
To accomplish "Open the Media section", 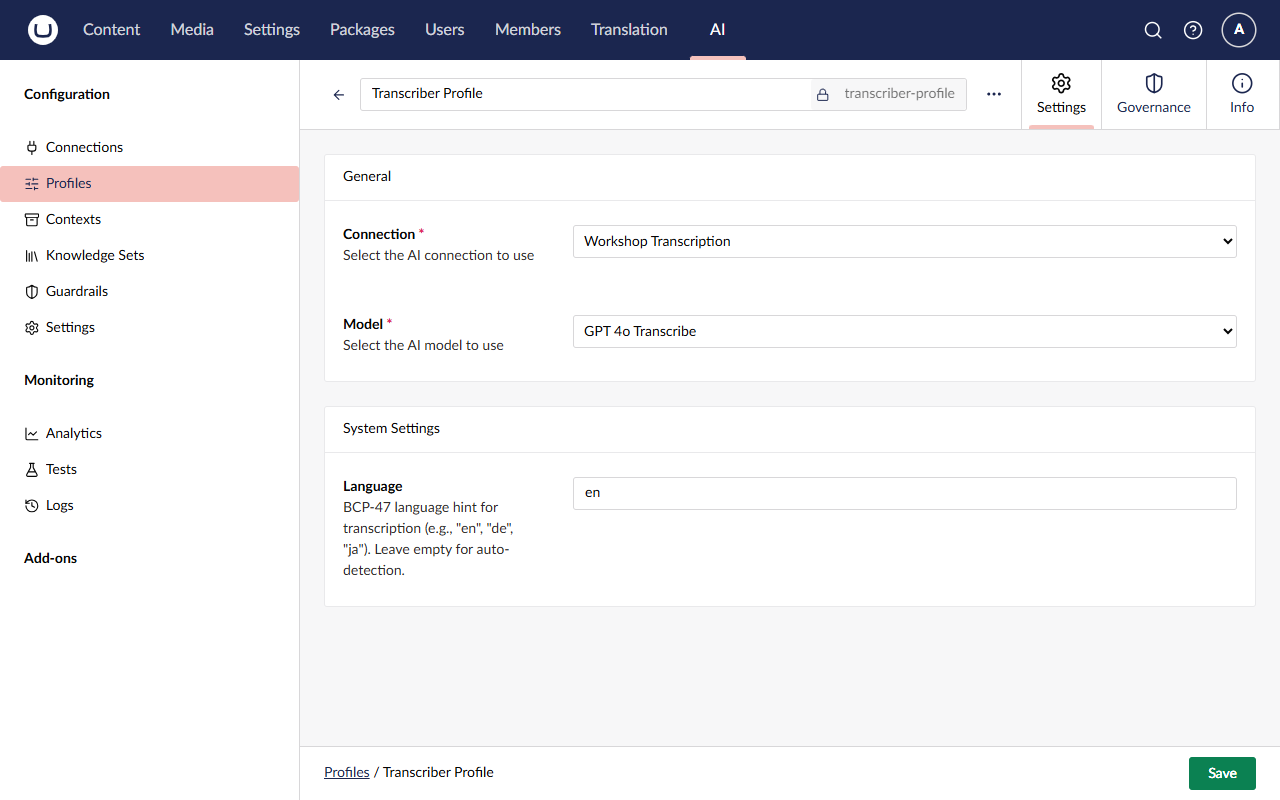I will 192,30.
